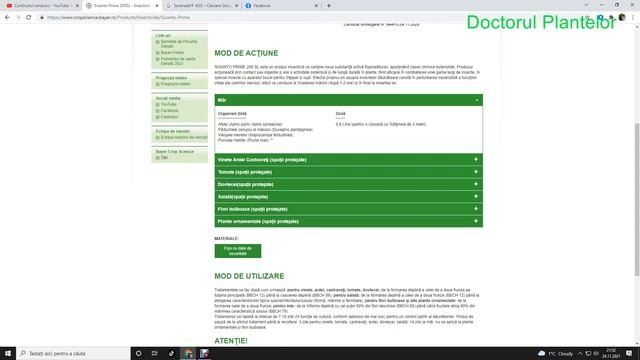This screenshot has width=640, height=360.
Task: Click the MOD DE UTILIZARE heading
Action: [249, 276]
